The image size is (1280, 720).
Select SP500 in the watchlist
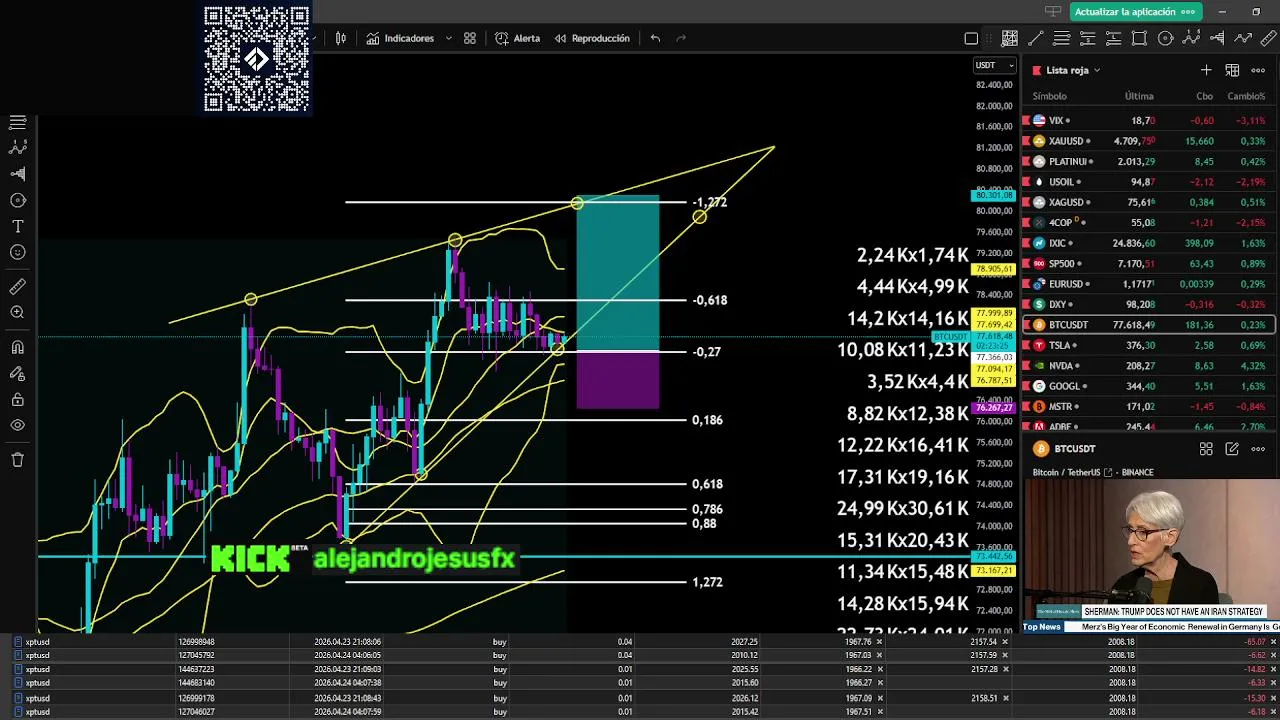pos(1148,264)
